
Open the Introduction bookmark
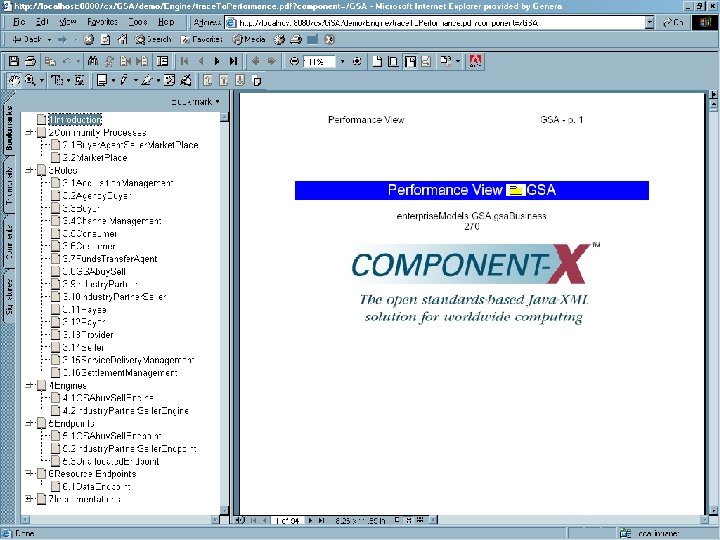tap(75, 119)
